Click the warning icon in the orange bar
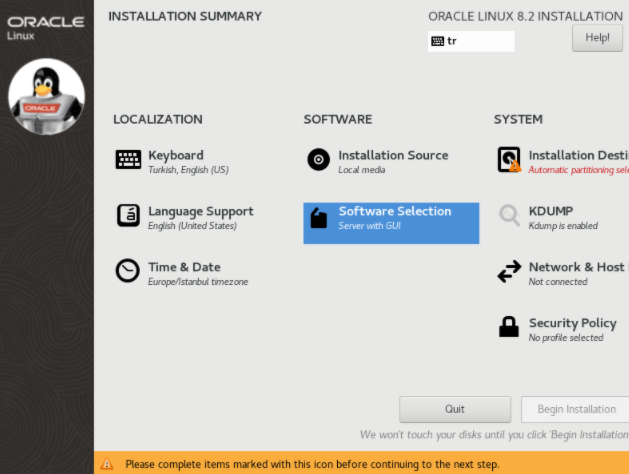629x474 pixels. click(x=107, y=464)
